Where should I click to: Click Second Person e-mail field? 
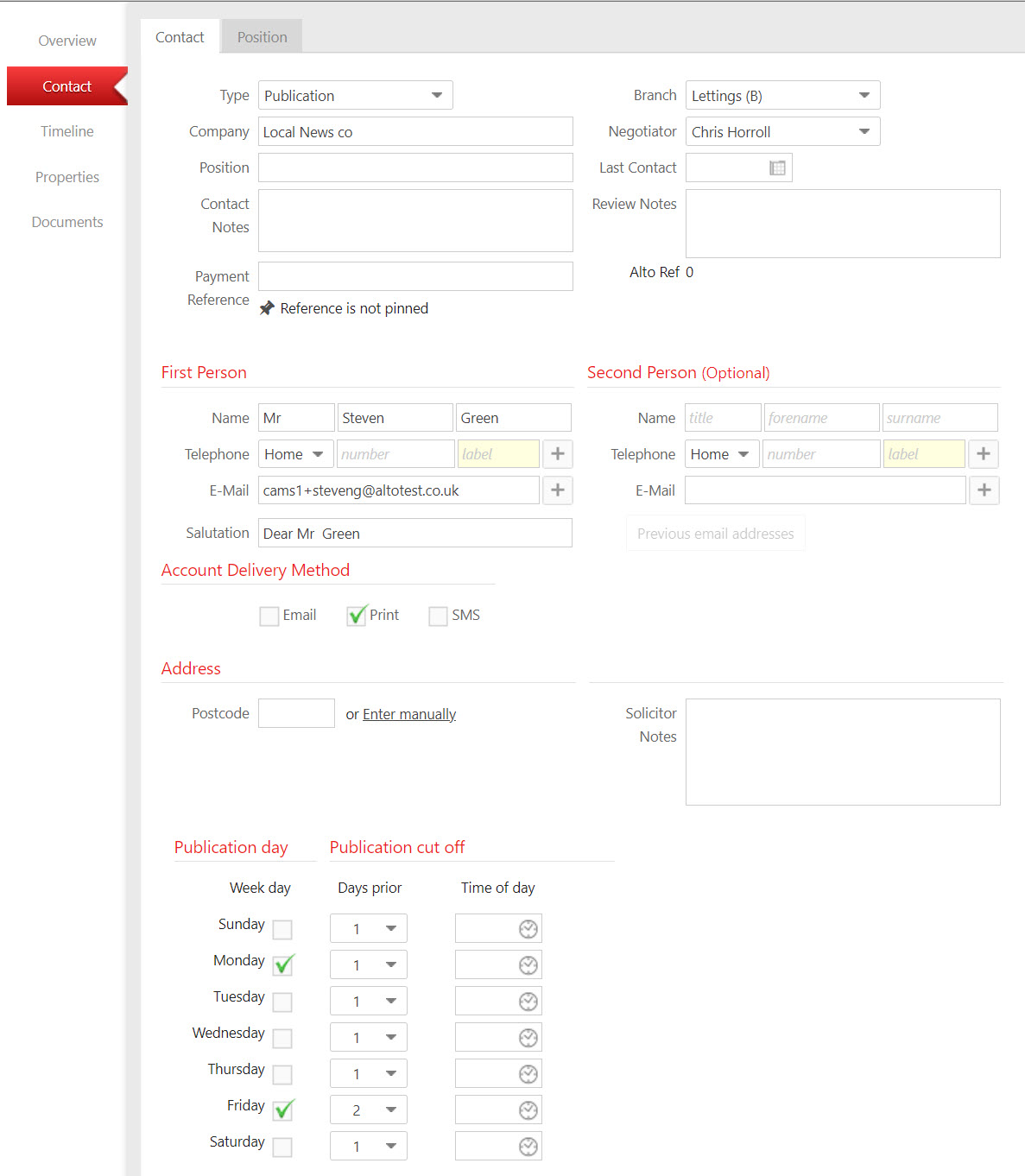point(826,490)
